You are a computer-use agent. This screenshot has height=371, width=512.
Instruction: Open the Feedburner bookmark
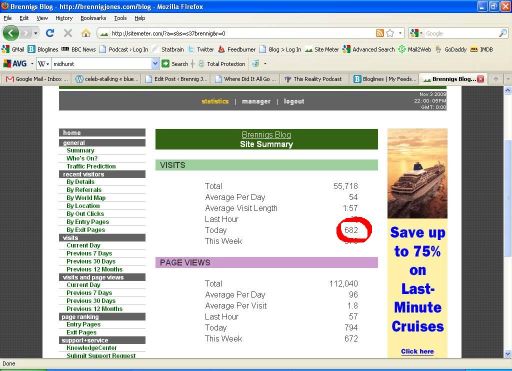237,49
